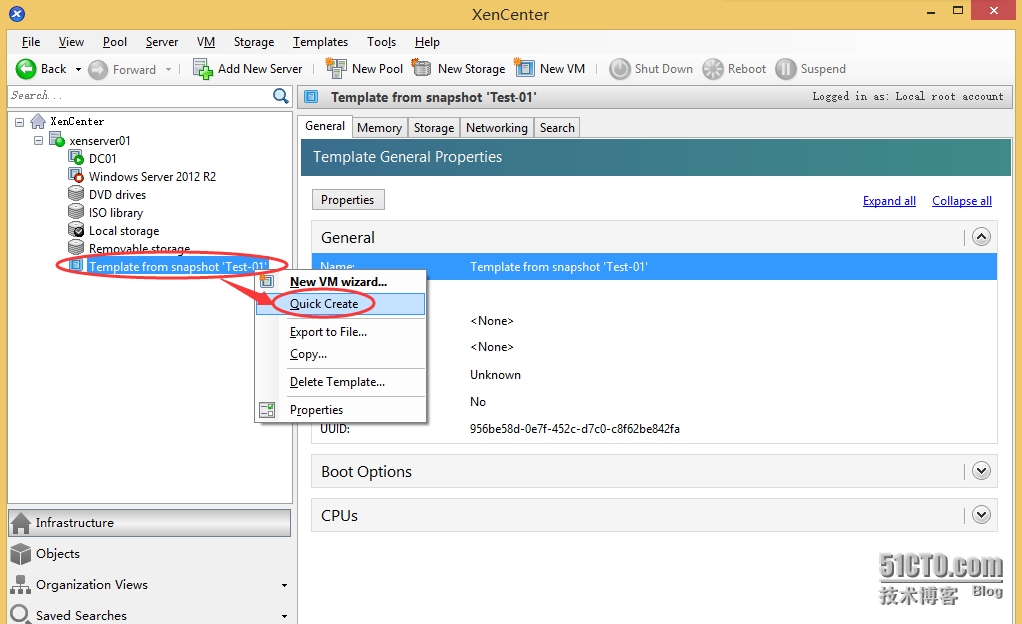Click the stopped Windows Server 2012 R2 icon

click(76, 175)
